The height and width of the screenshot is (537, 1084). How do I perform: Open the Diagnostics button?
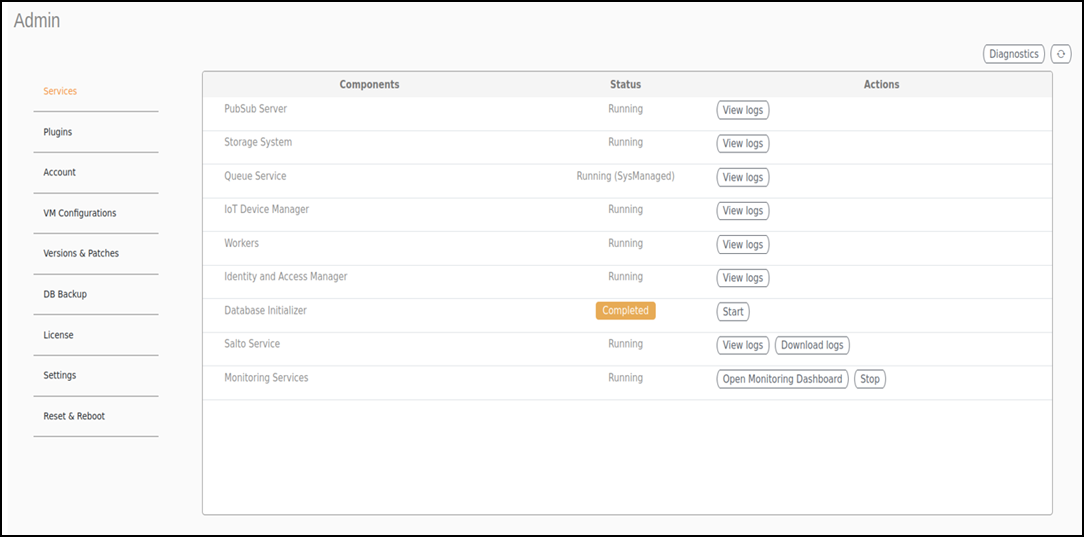coord(1013,54)
